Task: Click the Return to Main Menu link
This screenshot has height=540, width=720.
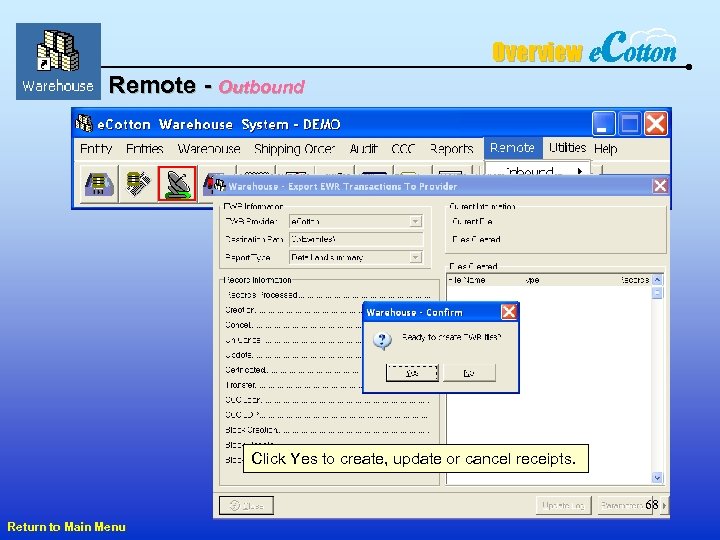Action: (x=67, y=527)
